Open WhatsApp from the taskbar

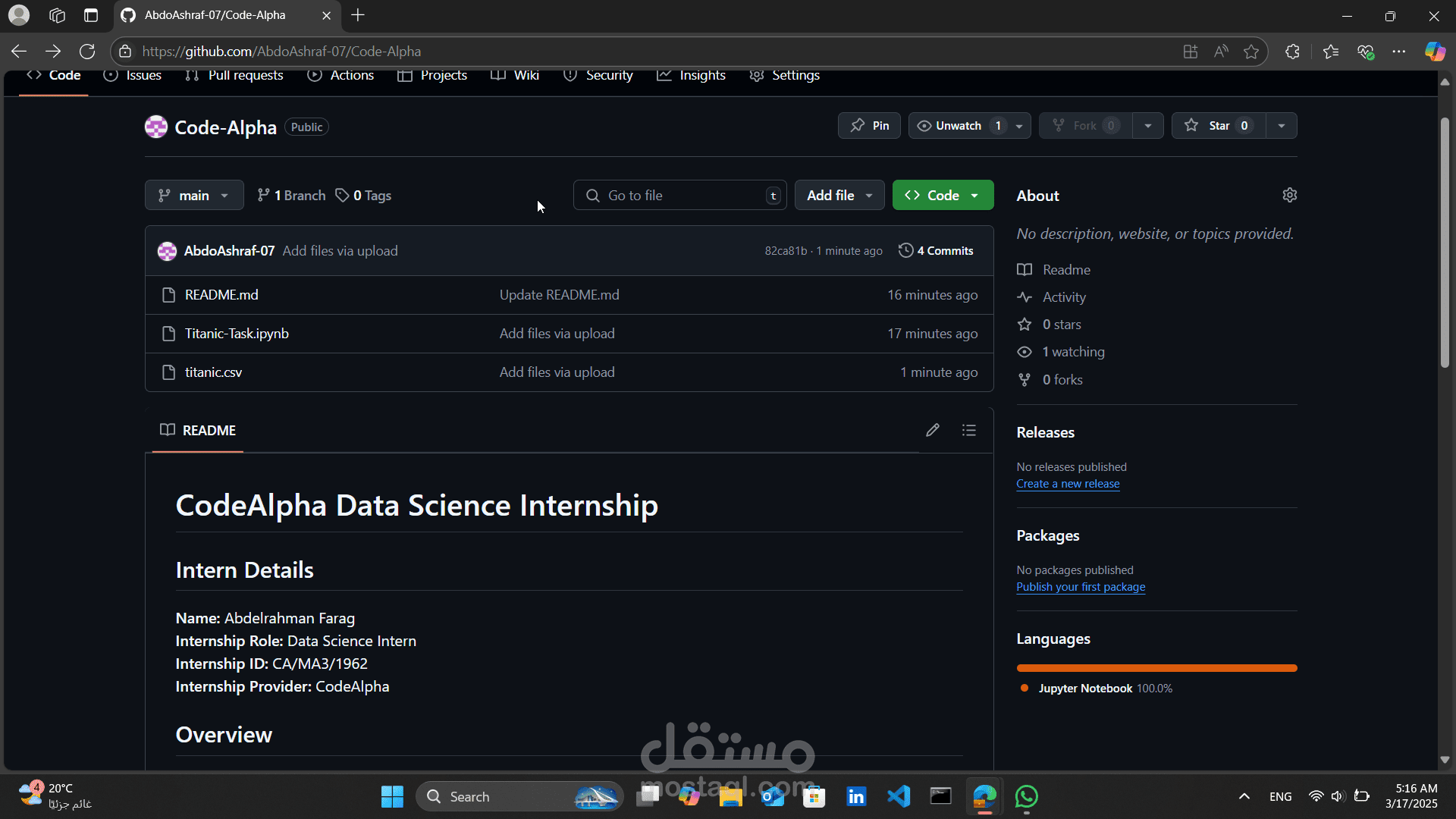[1026, 796]
